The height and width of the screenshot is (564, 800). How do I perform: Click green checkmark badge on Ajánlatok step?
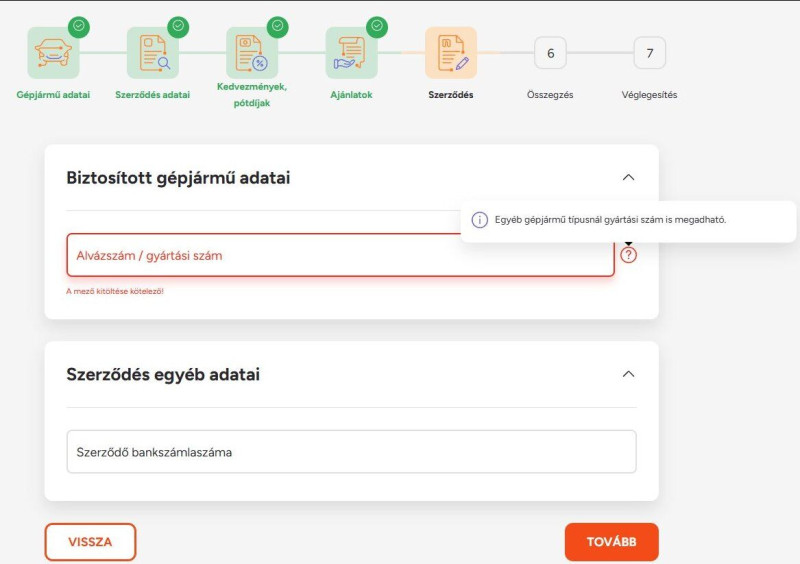tap(377, 27)
